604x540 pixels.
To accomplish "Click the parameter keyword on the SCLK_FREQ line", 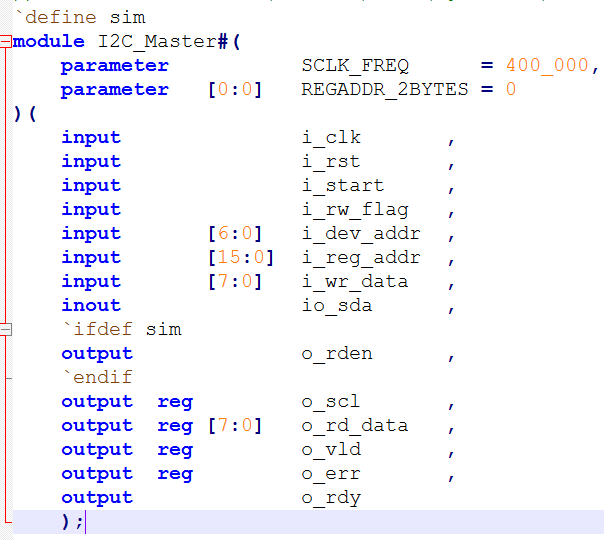I will (x=115, y=66).
